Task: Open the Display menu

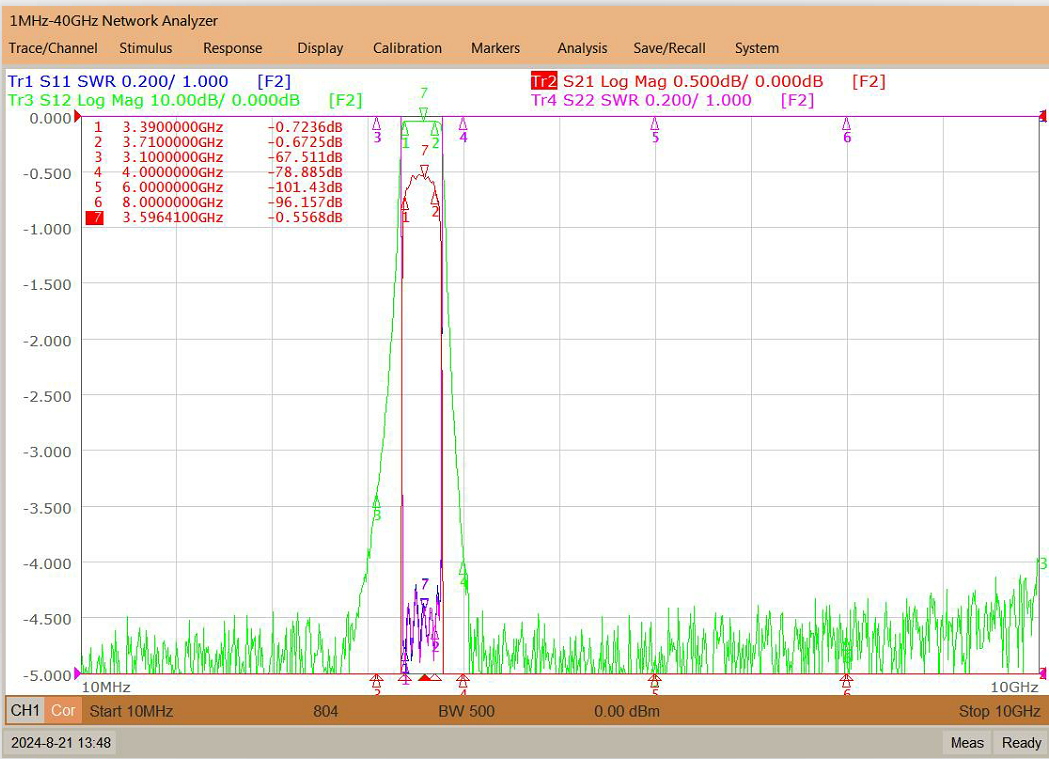Action: click(x=320, y=48)
